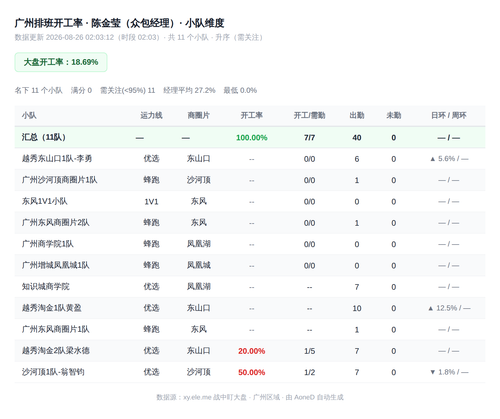Screen dimensions: 500x419
Task: Open the 越秀淘金2队梁水德 row
Action: coord(250,351)
